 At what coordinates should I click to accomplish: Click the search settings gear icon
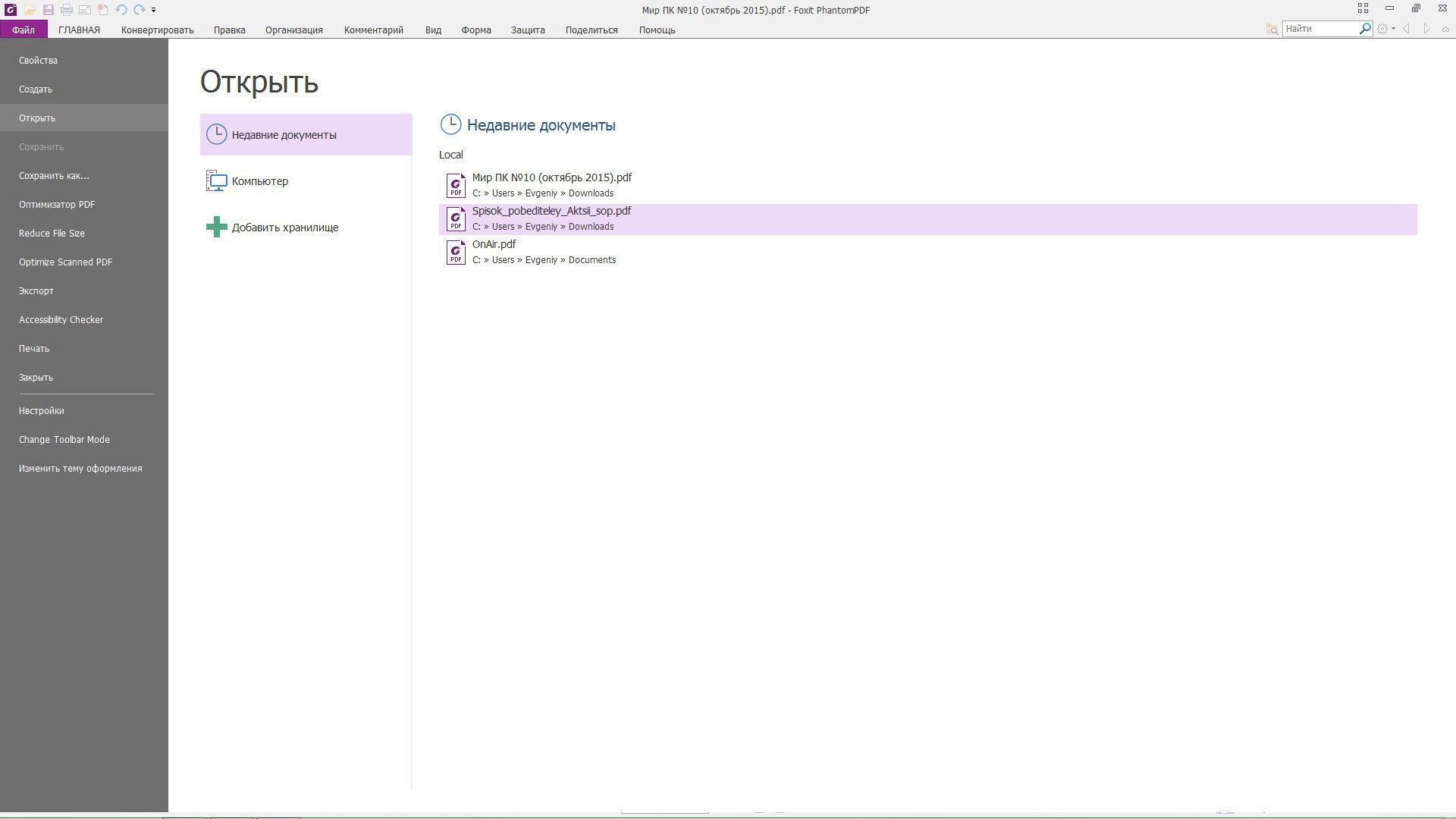(1382, 29)
